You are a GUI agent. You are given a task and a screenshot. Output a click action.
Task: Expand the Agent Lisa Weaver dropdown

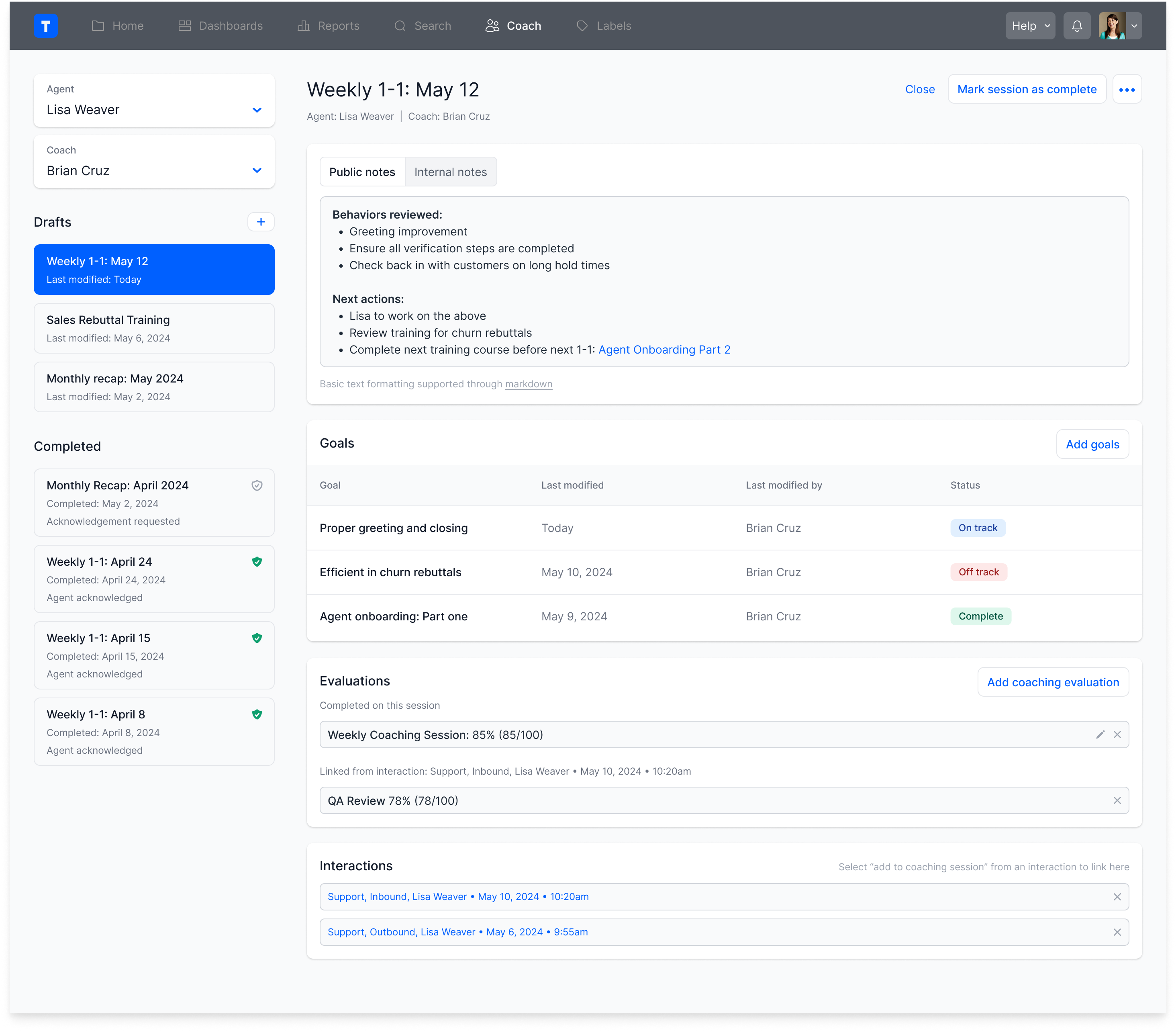[257, 110]
